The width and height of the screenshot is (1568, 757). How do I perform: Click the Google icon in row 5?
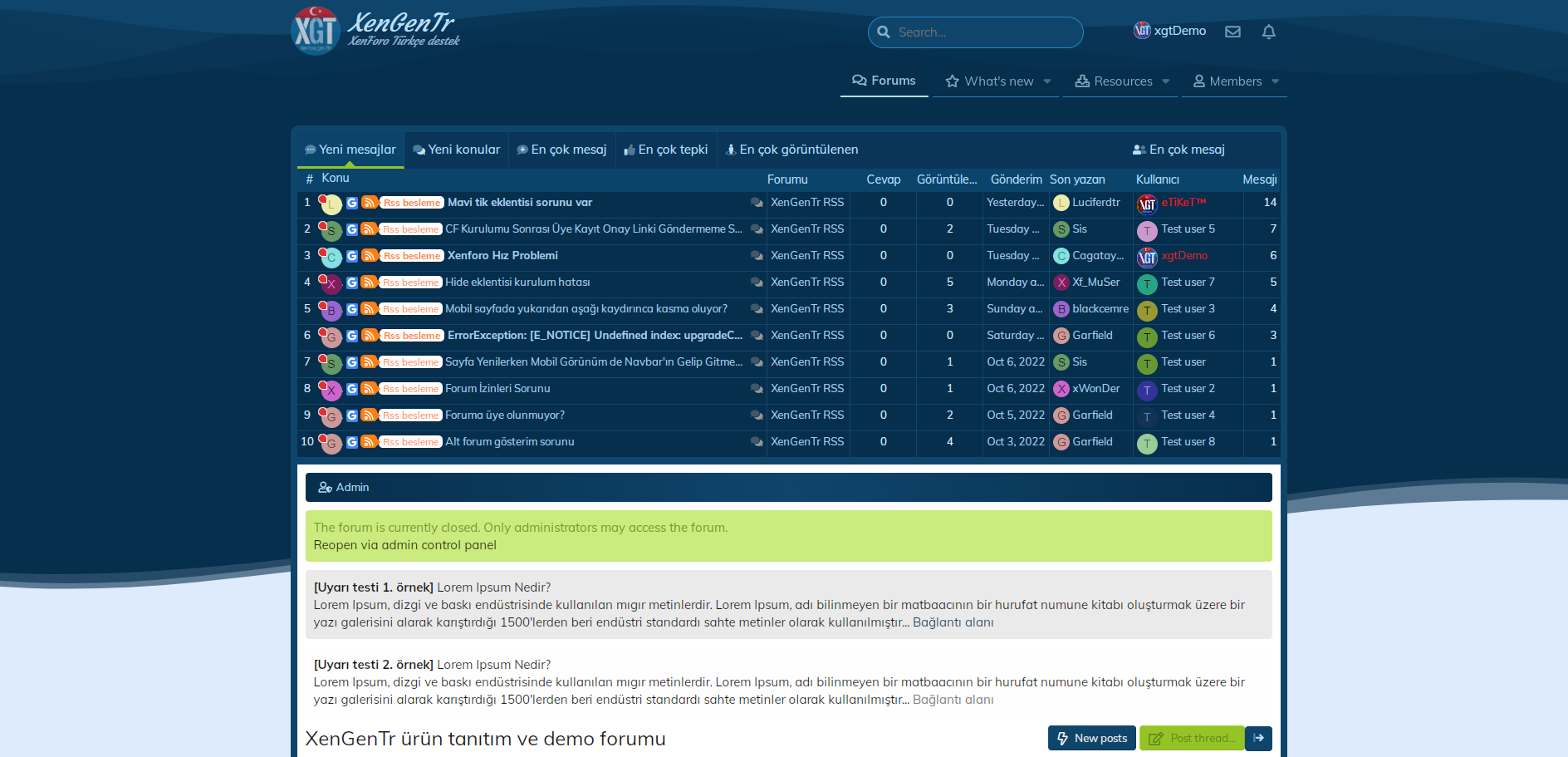[x=352, y=309]
